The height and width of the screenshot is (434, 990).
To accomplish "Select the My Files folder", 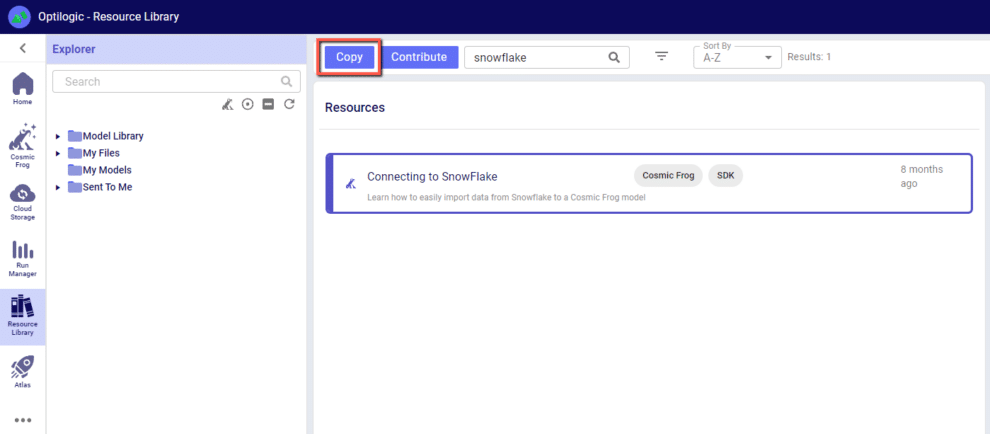I will tap(94, 153).
